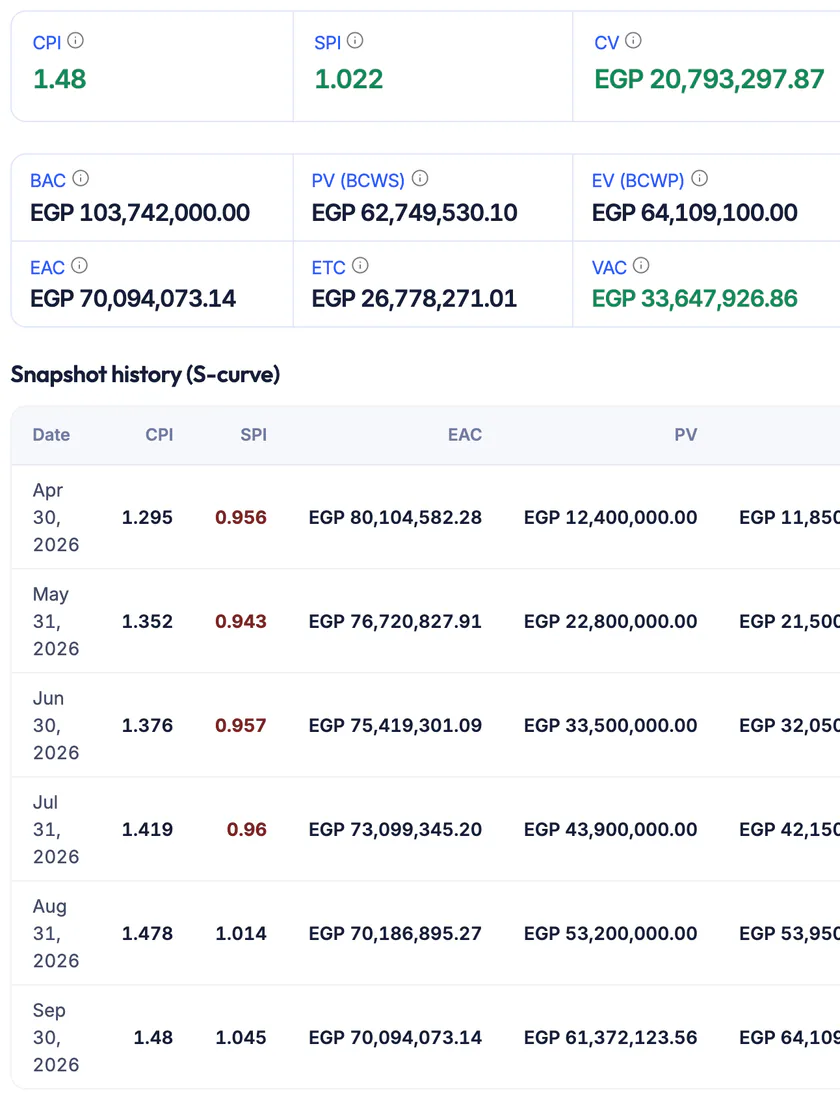The height and width of the screenshot is (1120, 840).
Task: Click PV EGP 61,372,123.56 cell
Action: (x=611, y=1037)
